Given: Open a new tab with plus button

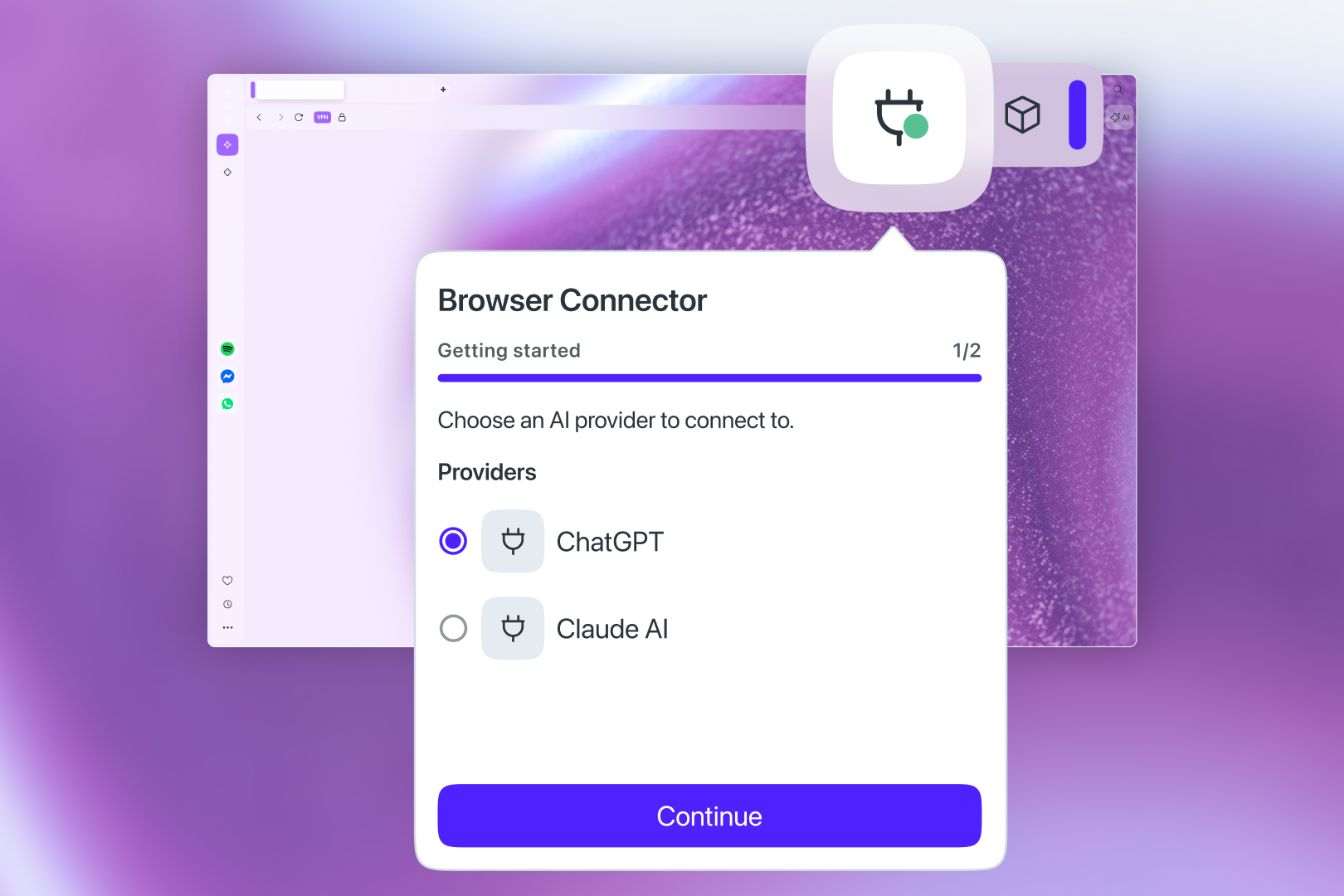Looking at the screenshot, I should click(x=443, y=89).
